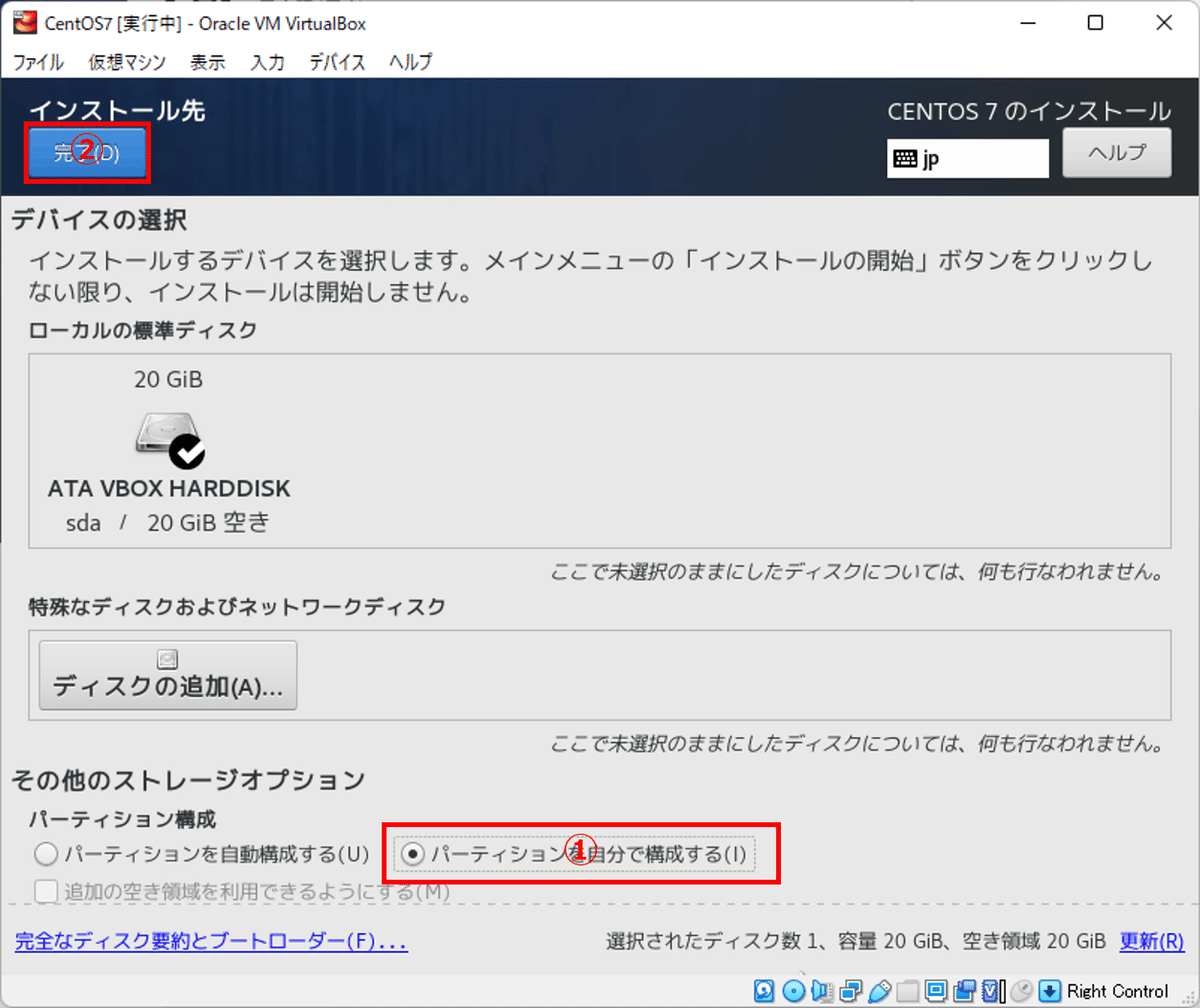
Task: Click the ローカルの標準ディスク label
Action: pyautogui.click(x=143, y=329)
